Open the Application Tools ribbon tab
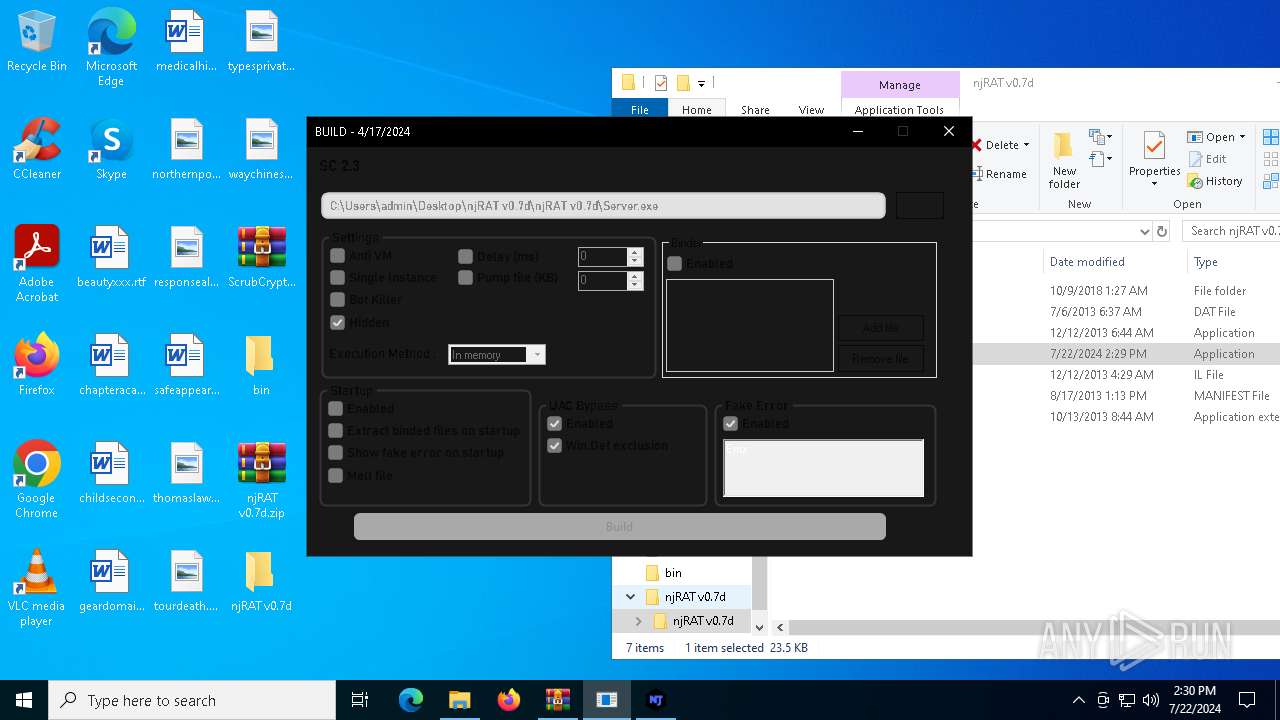 tap(899, 110)
